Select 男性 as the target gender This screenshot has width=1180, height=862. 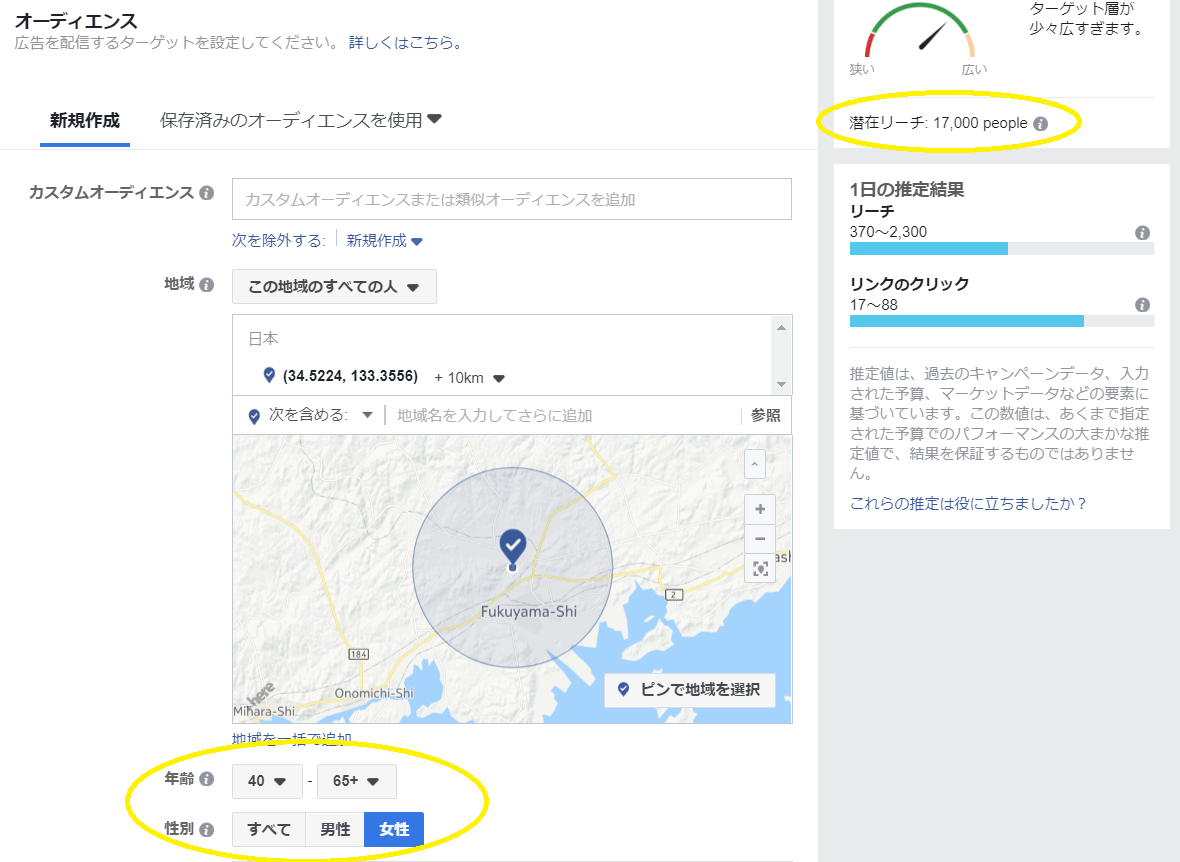(333, 829)
